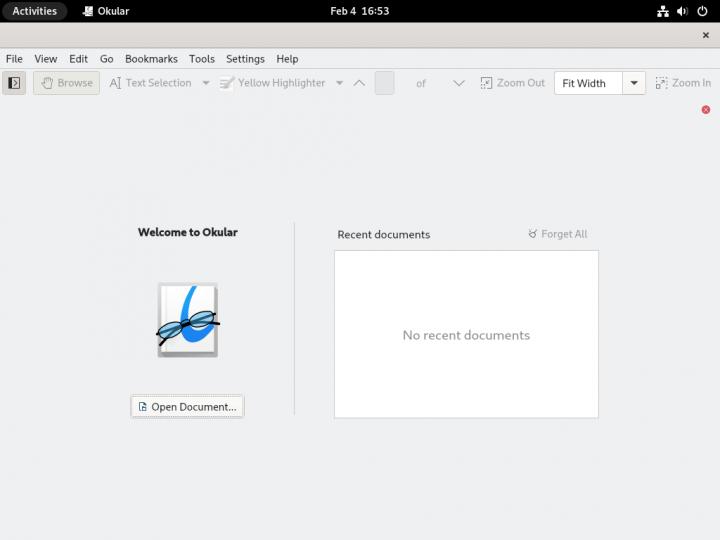Select the Browse hand tool
This screenshot has width=720, height=540.
66,83
